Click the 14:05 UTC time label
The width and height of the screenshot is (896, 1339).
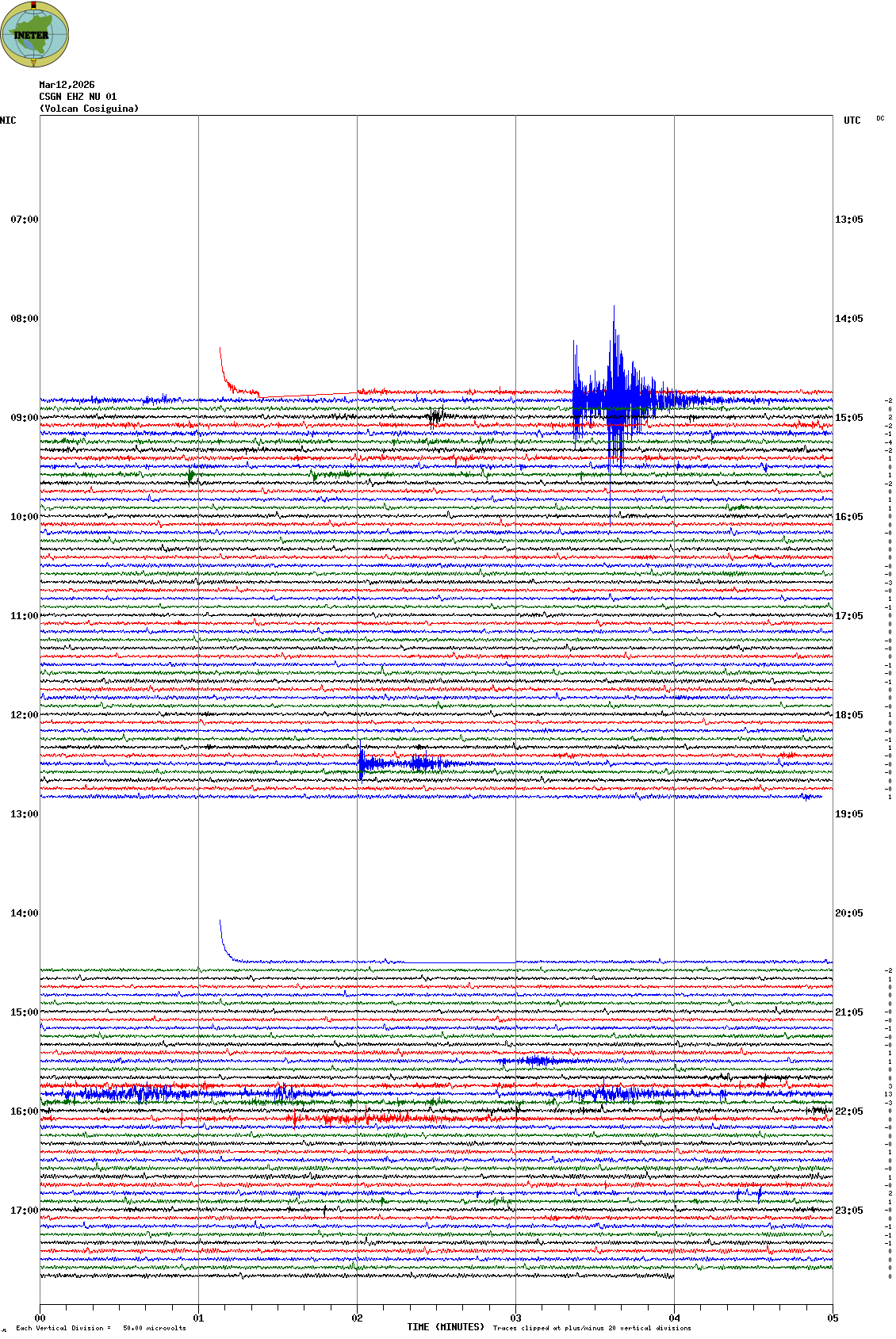point(848,319)
